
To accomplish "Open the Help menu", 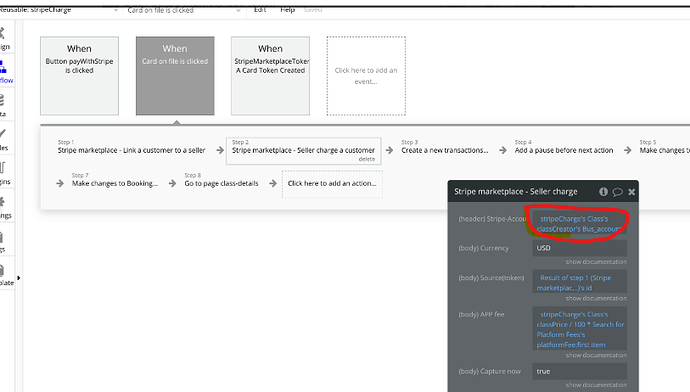I will [x=288, y=10].
